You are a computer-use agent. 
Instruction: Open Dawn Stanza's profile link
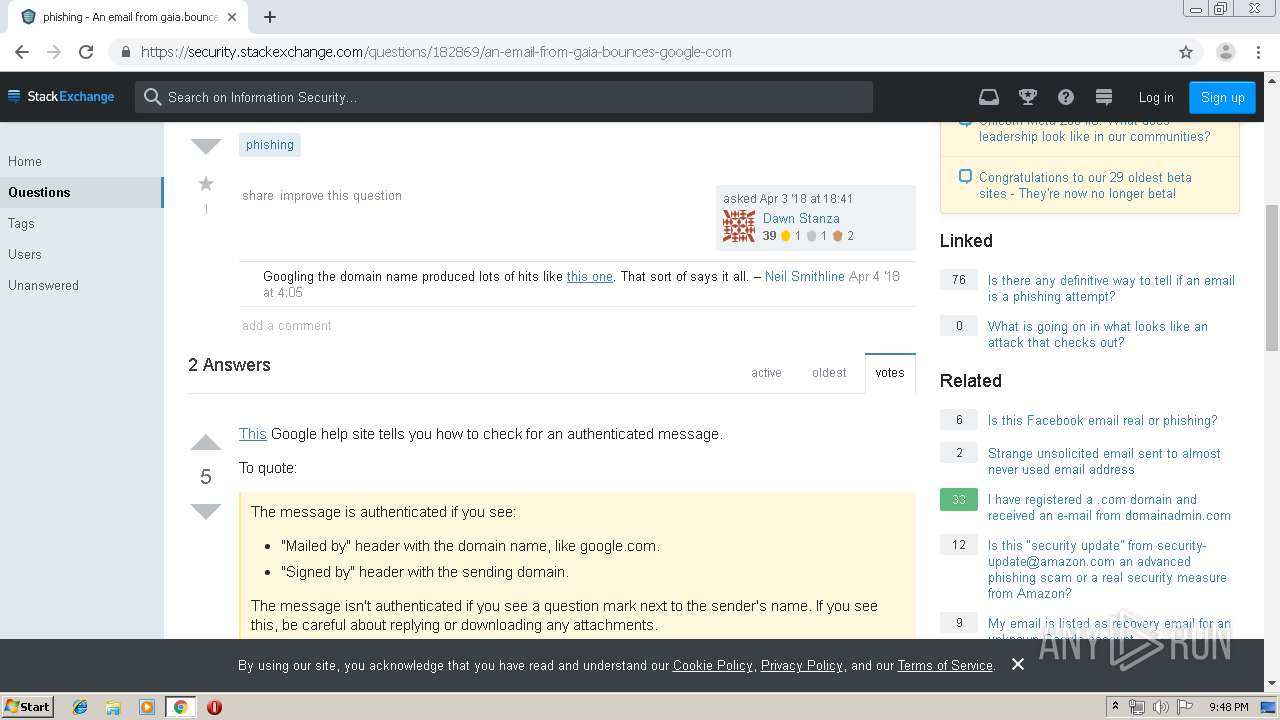[801, 218]
